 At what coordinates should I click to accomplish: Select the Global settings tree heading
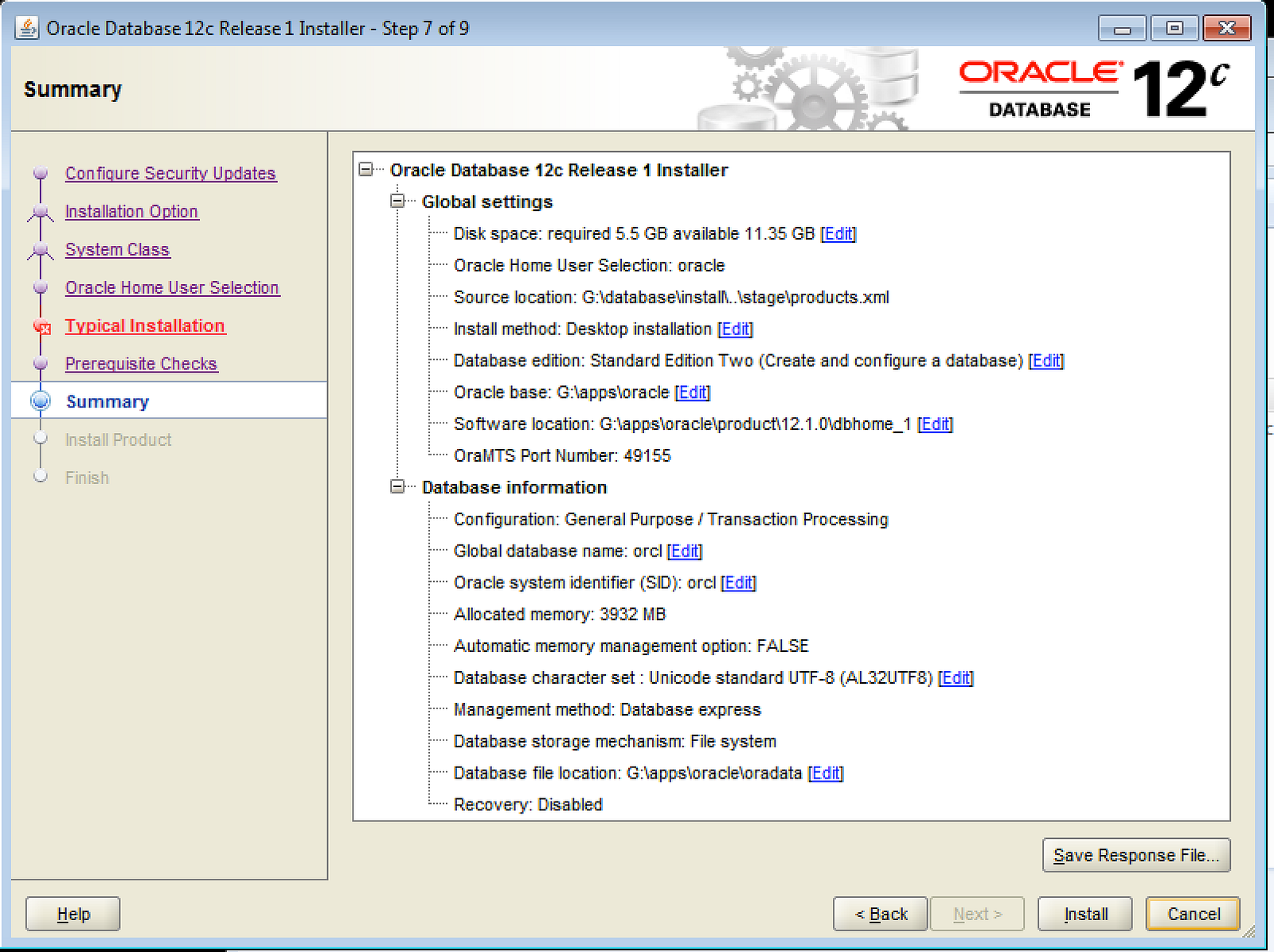[x=487, y=202]
